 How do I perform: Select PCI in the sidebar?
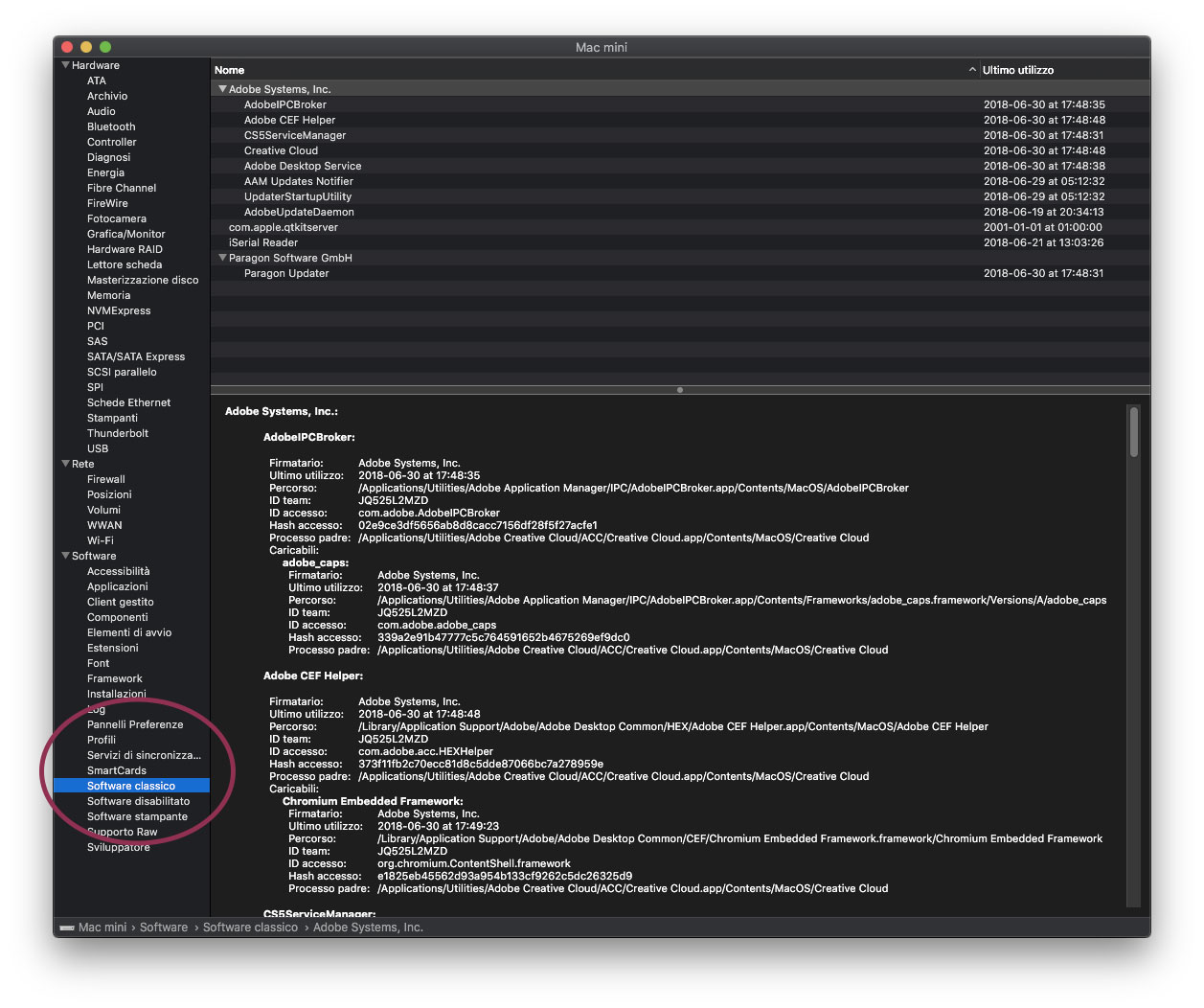coord(96,326)
